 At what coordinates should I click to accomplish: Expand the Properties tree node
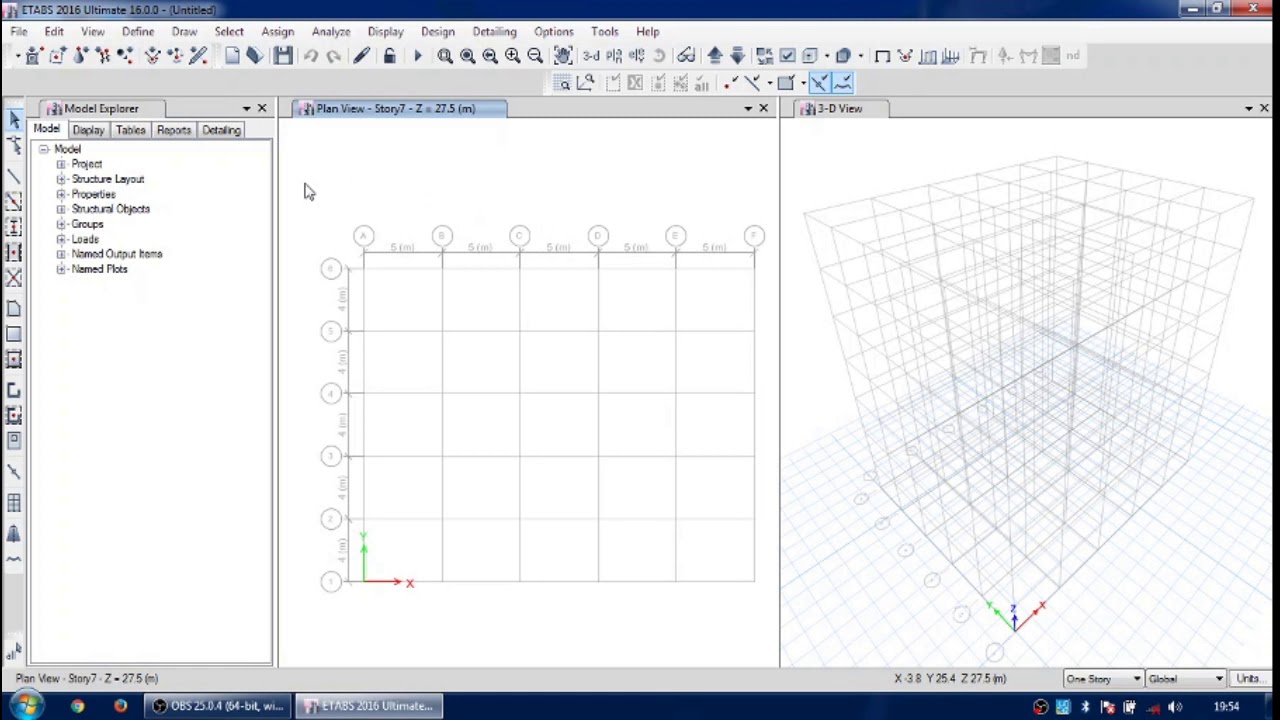[61, 194]
